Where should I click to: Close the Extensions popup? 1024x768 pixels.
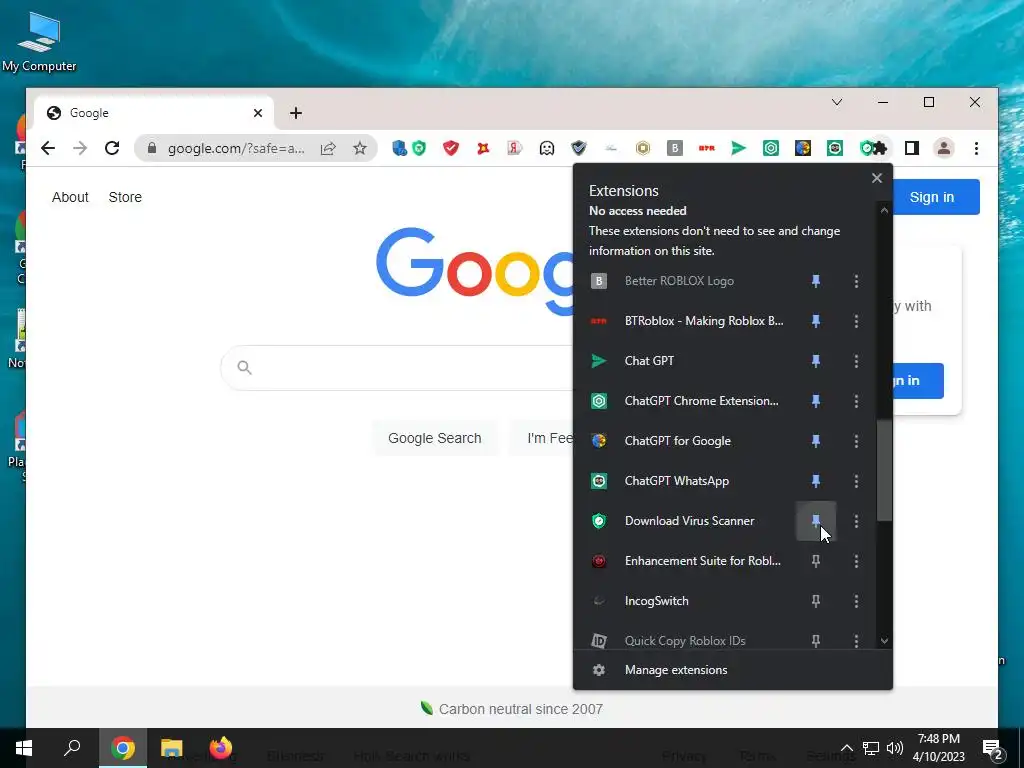point(876,178)
